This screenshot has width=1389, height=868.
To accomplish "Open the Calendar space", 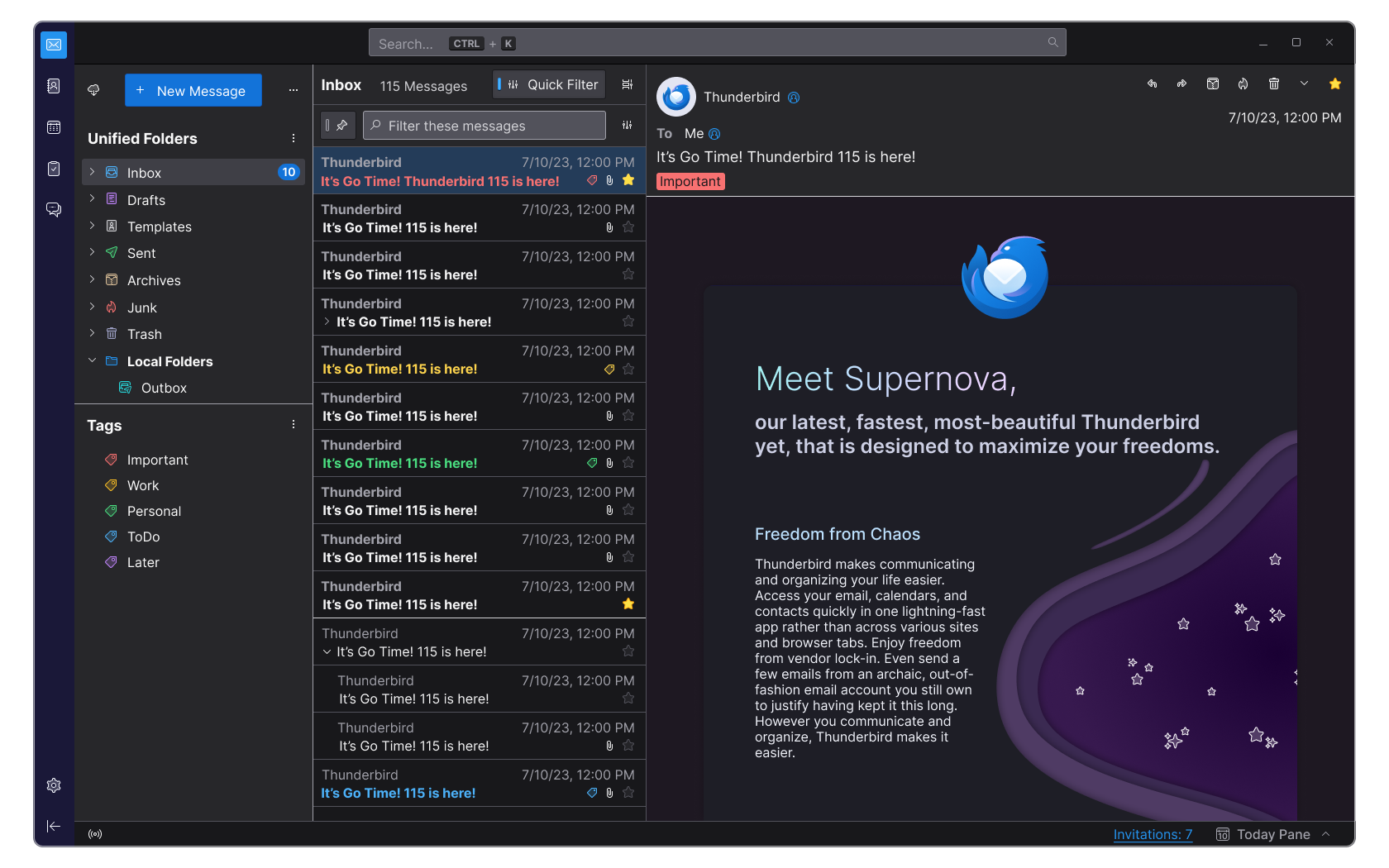I will pos(54,127).
